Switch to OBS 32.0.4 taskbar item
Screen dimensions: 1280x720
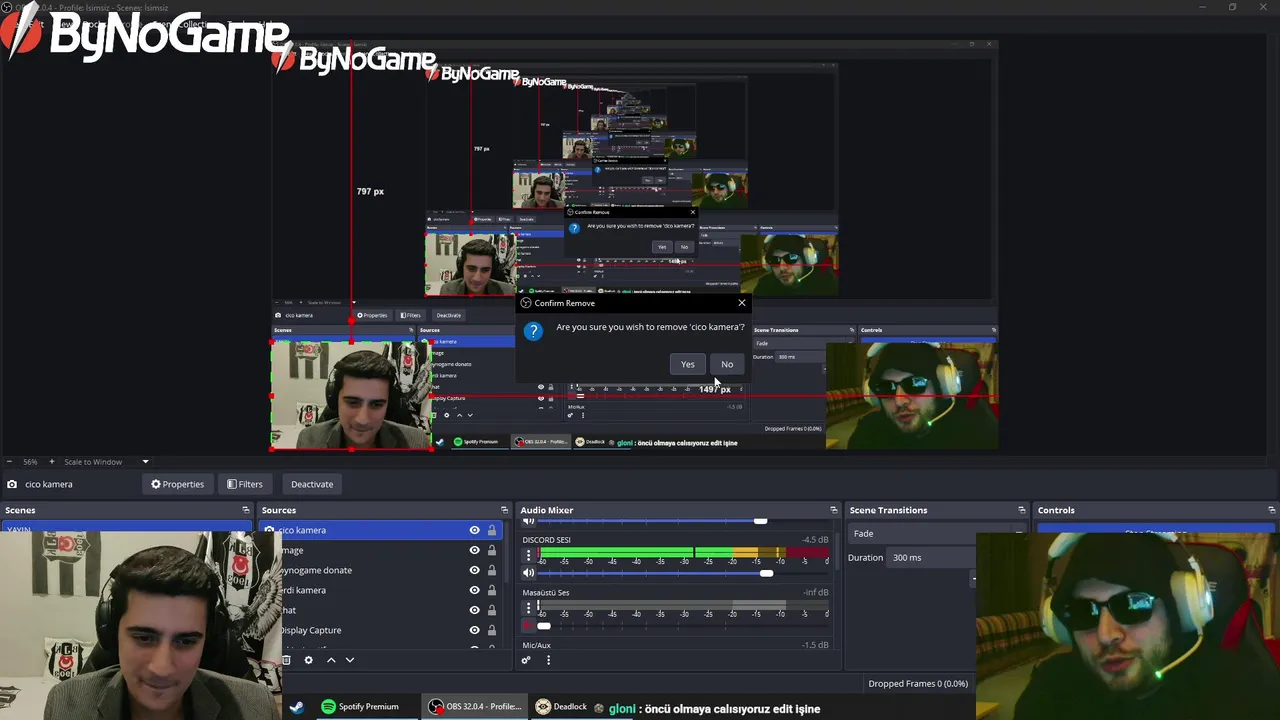475,707
